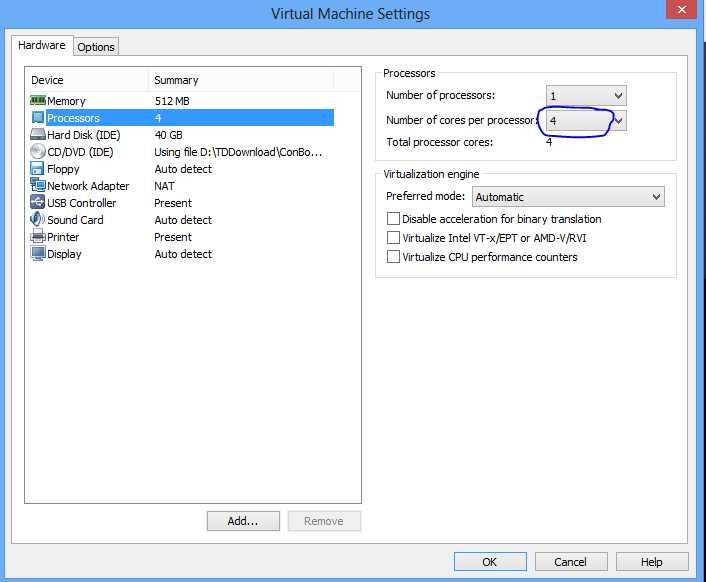Screen dimensions: 706x582
Task: Enable Disable acceleration for binary translation
Action: coord(394,219)
